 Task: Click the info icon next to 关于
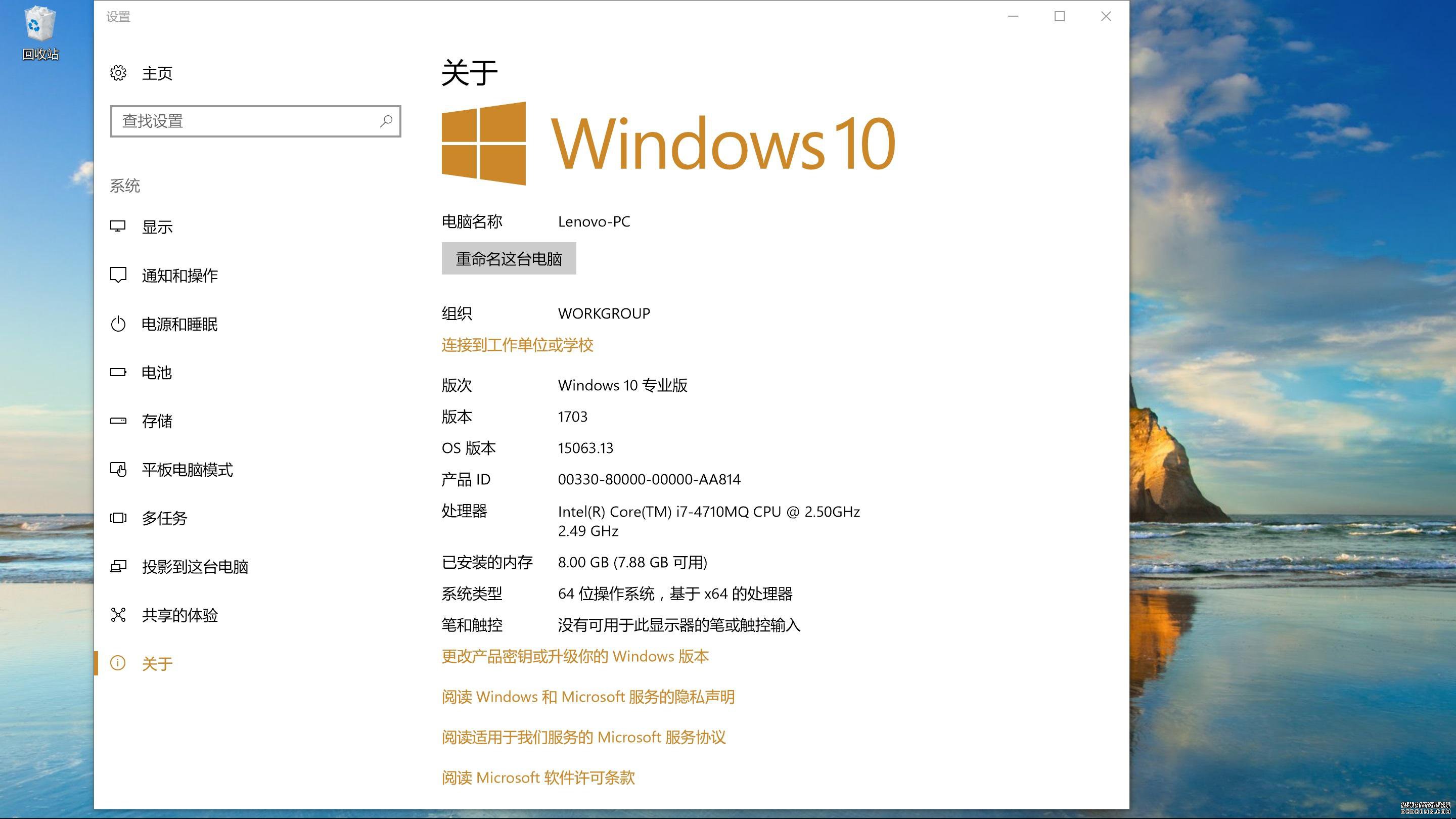pyautogui.click(x=118, y=663)
